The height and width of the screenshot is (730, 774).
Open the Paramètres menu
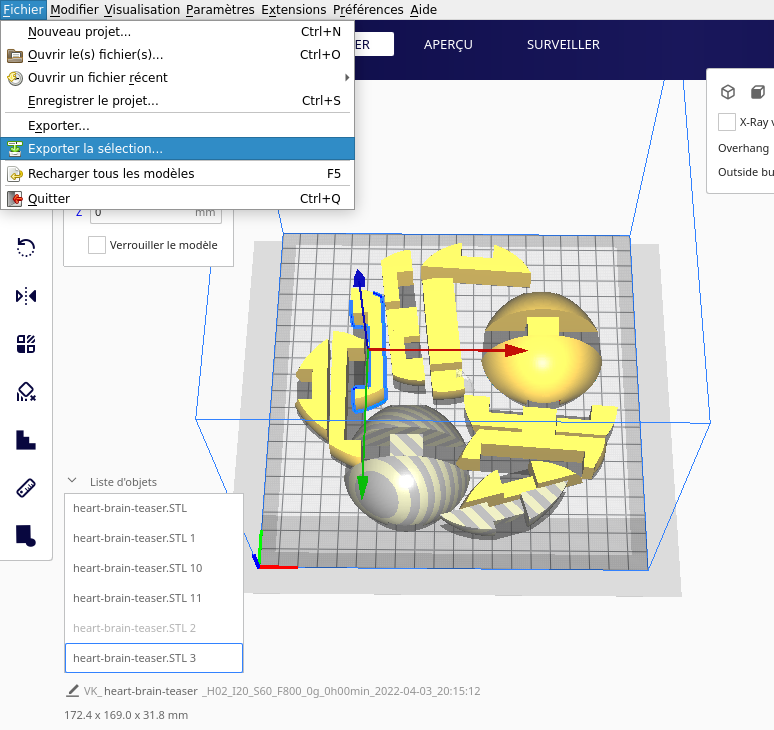tap(220, 9)
